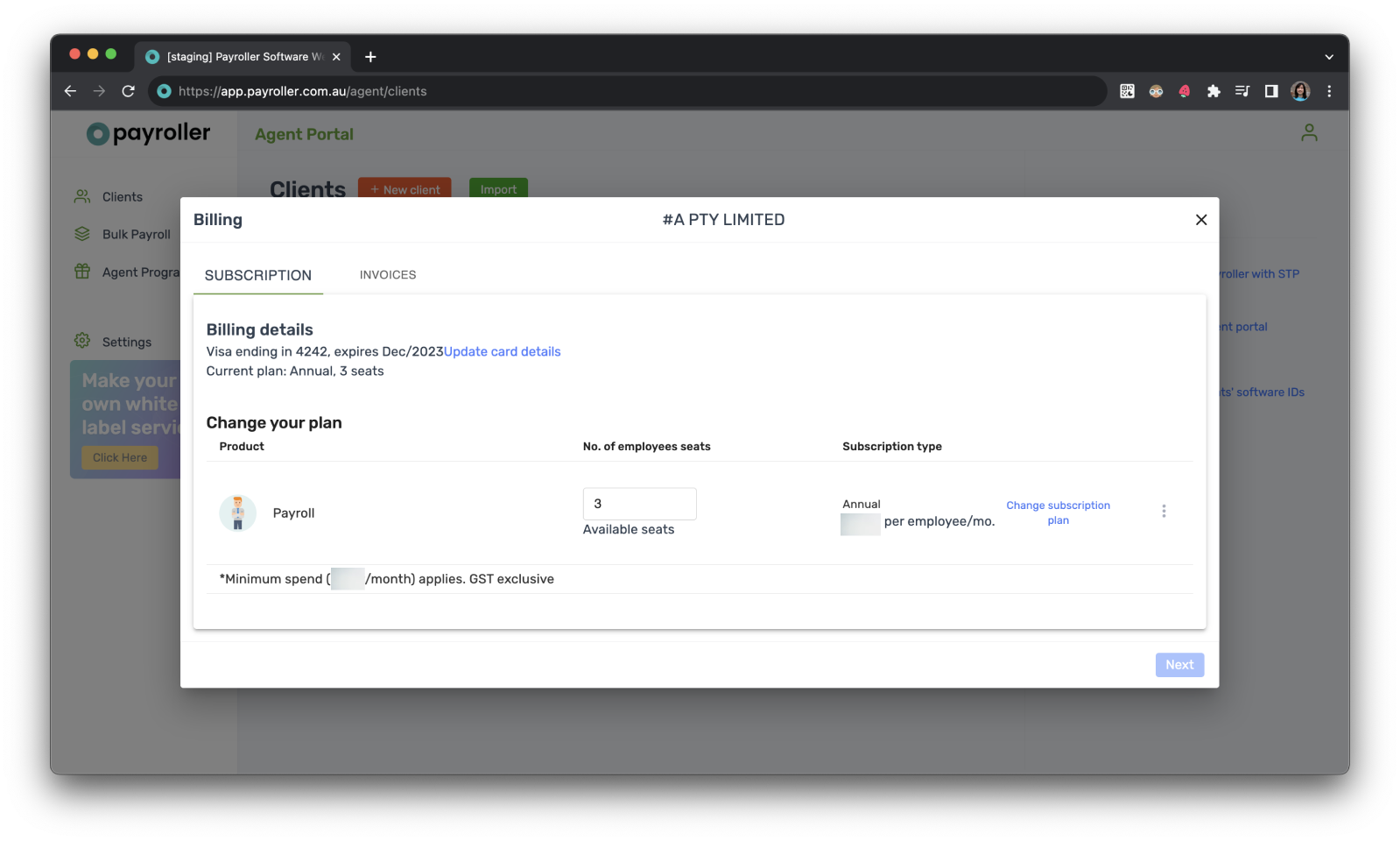Open Clients in the sidebar
Screen dimensions: 1400x841
(x=122, y=197)
